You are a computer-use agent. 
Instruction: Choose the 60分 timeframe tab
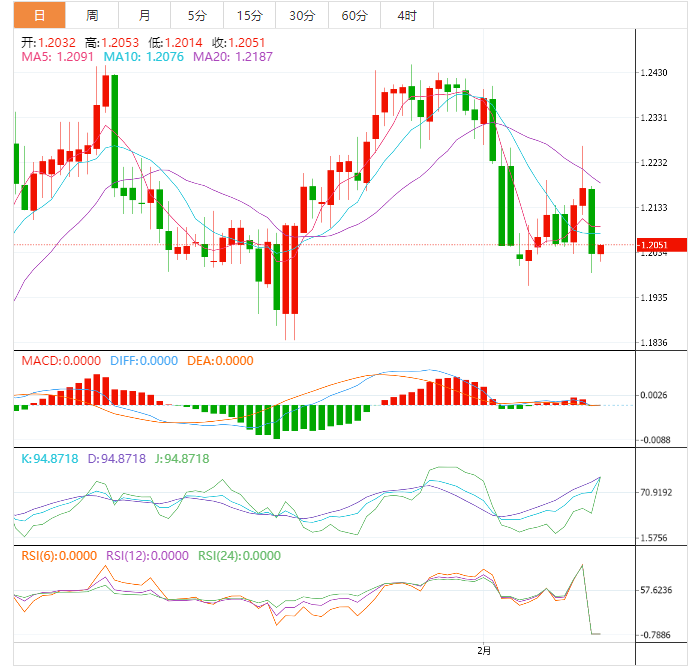pyautogui.click(x=354, y=15)
